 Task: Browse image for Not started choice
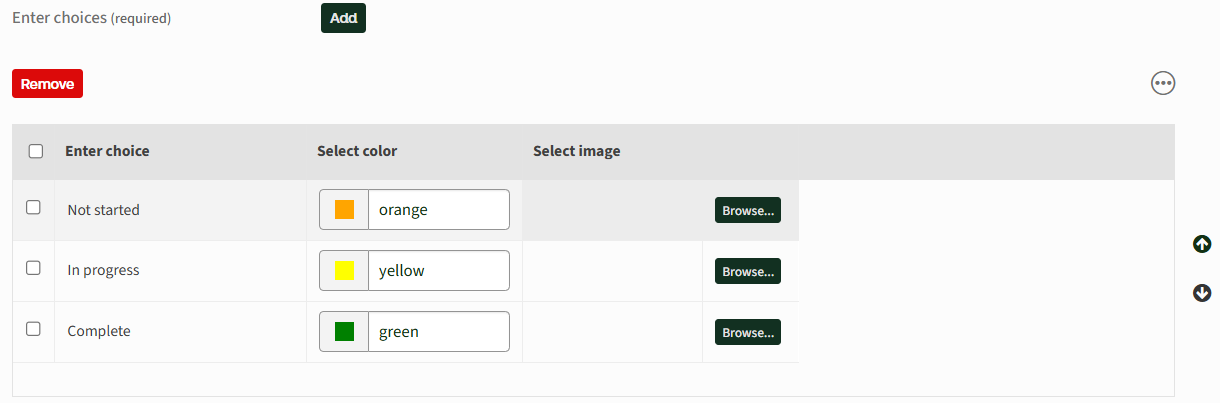[x=747, y=210]
